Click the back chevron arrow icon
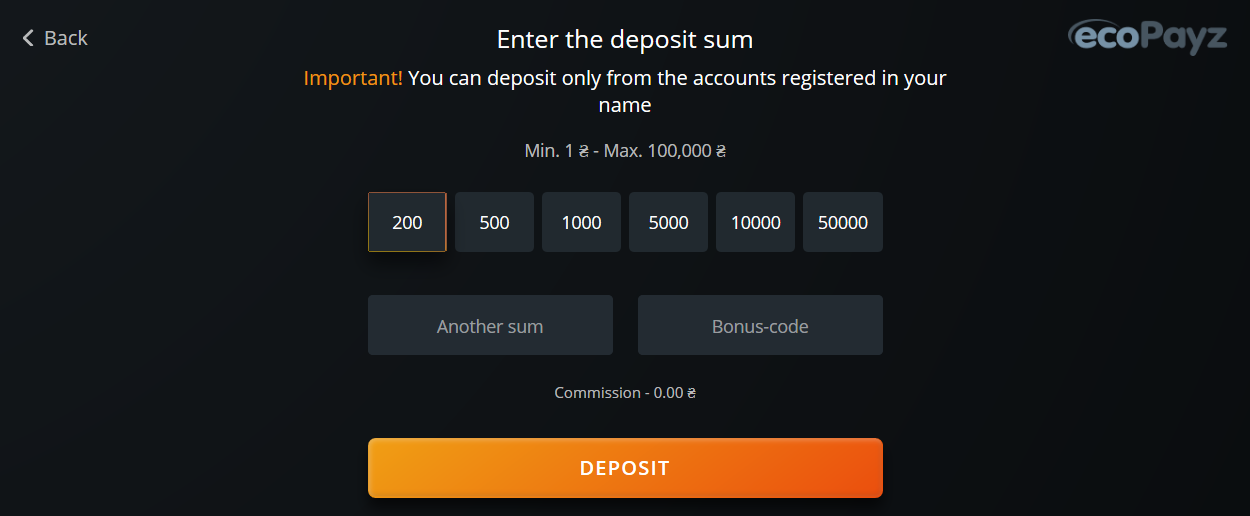Viewport: 1250px width, 516px height. click(28, 38)
